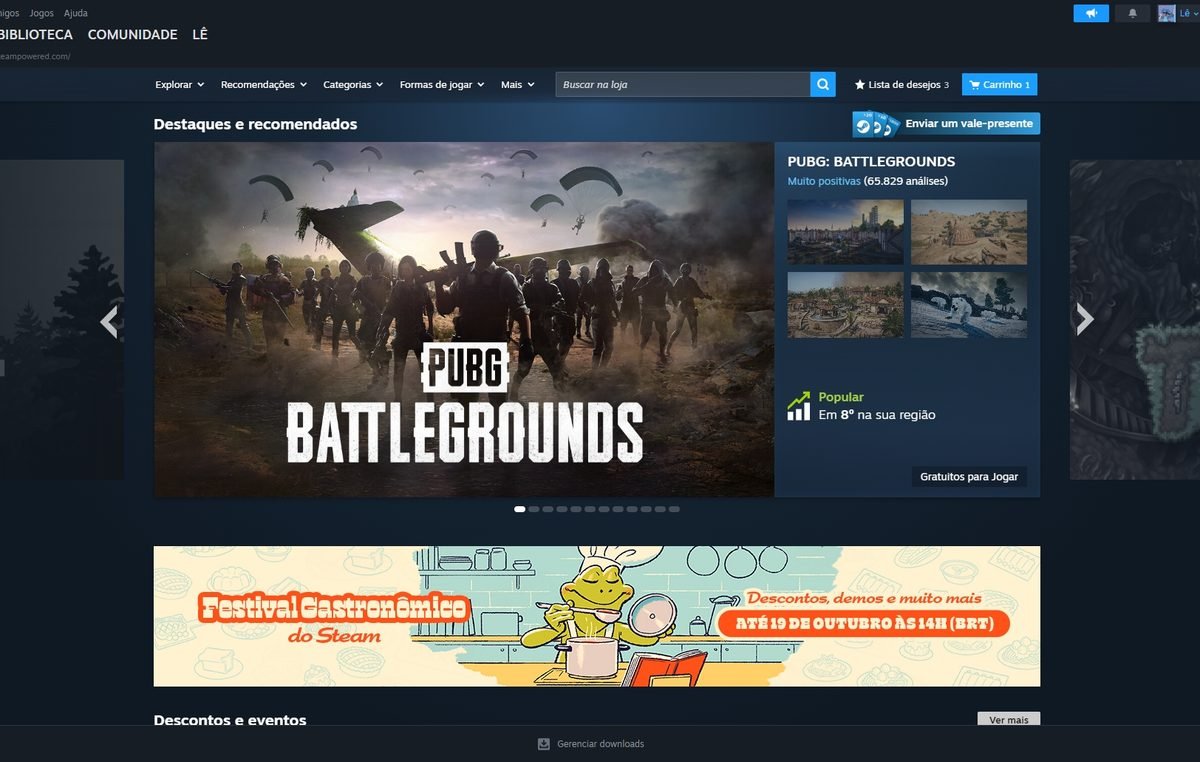Click the Em 8º na sua região text
The height and width of the screenshot is (762, 1200).
[877, 414]
